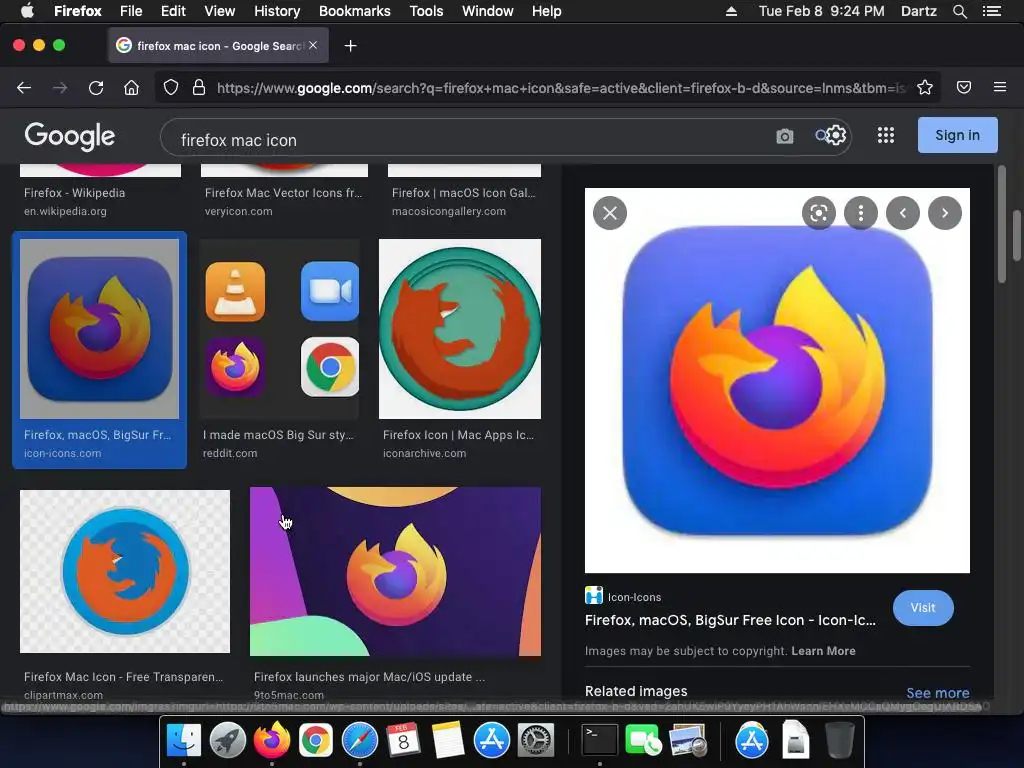
Task: Open the Save to Pocket button
Action: click(x=964, y=88)
